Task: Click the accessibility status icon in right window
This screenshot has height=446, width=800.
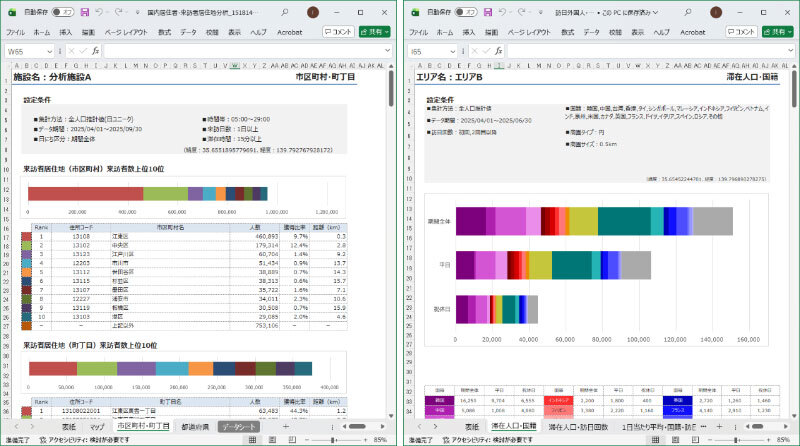Action: click(x=446, y=439)
